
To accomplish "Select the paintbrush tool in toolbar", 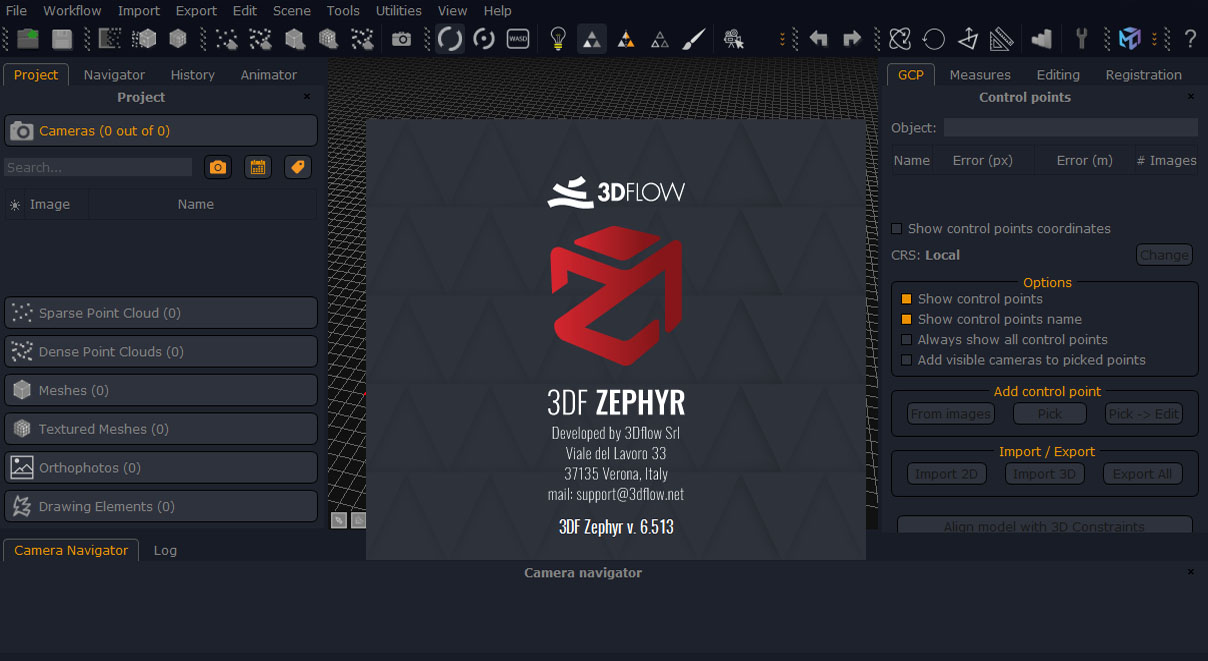I will (x=693, y=39).
